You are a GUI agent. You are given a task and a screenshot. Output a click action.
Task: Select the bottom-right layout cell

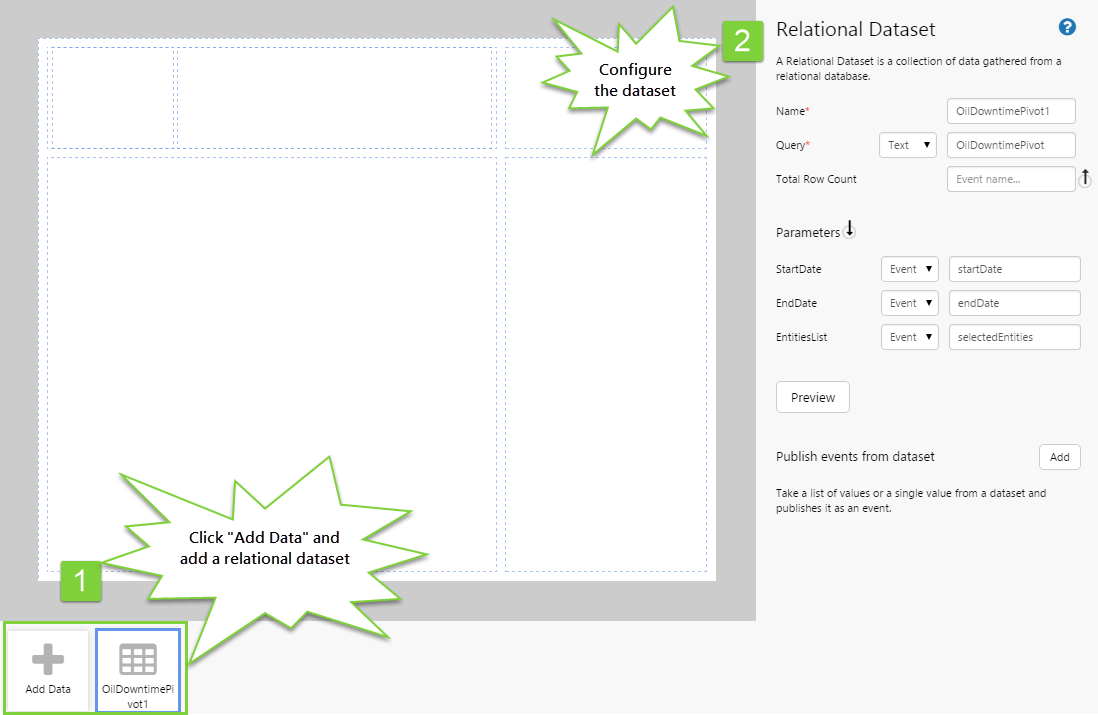[606, 363]
